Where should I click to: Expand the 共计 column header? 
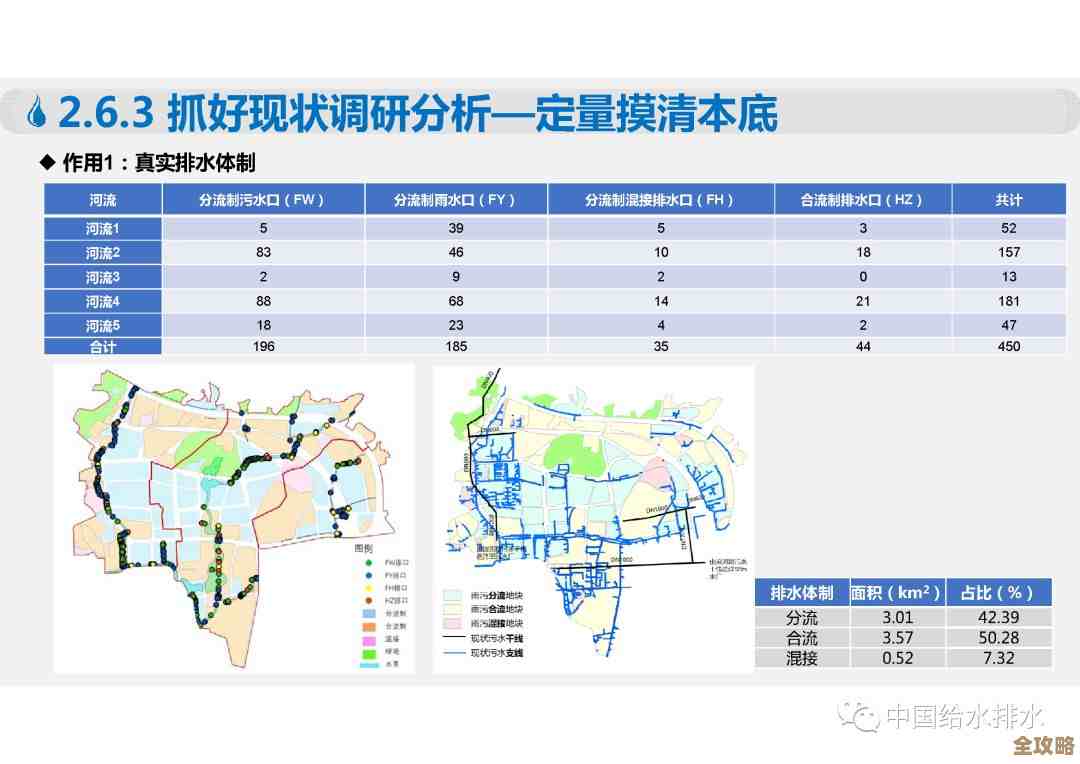click(x=1010, y=199)
